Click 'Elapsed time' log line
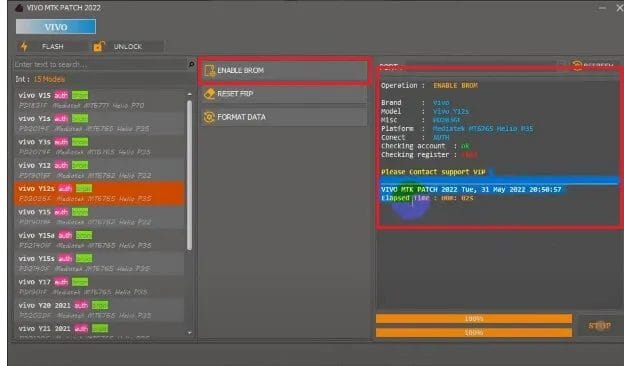The width and height of the screenshot is (624, 366). tap(427, 198)
